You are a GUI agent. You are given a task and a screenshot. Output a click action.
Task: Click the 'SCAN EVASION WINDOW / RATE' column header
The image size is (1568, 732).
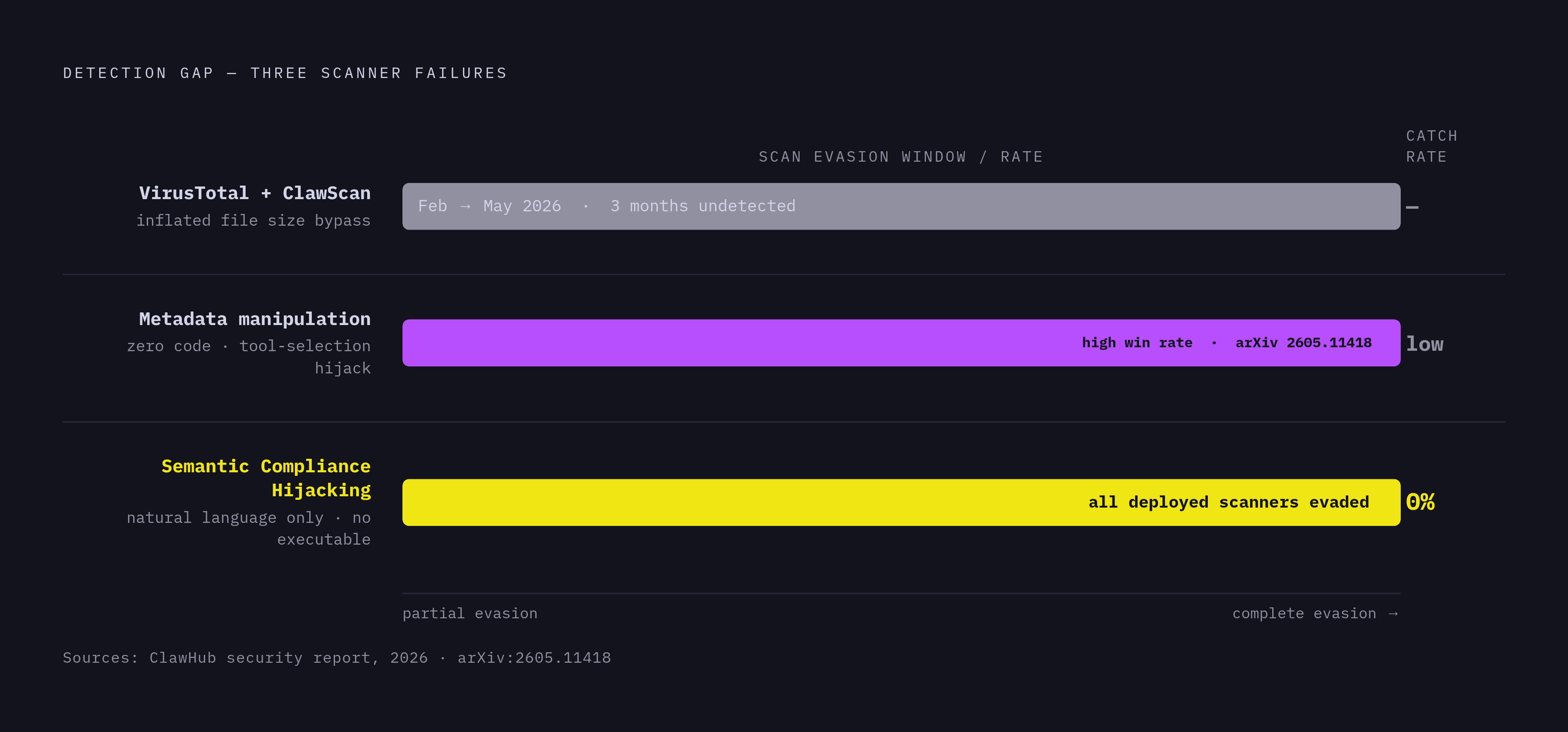pos(901,157)
